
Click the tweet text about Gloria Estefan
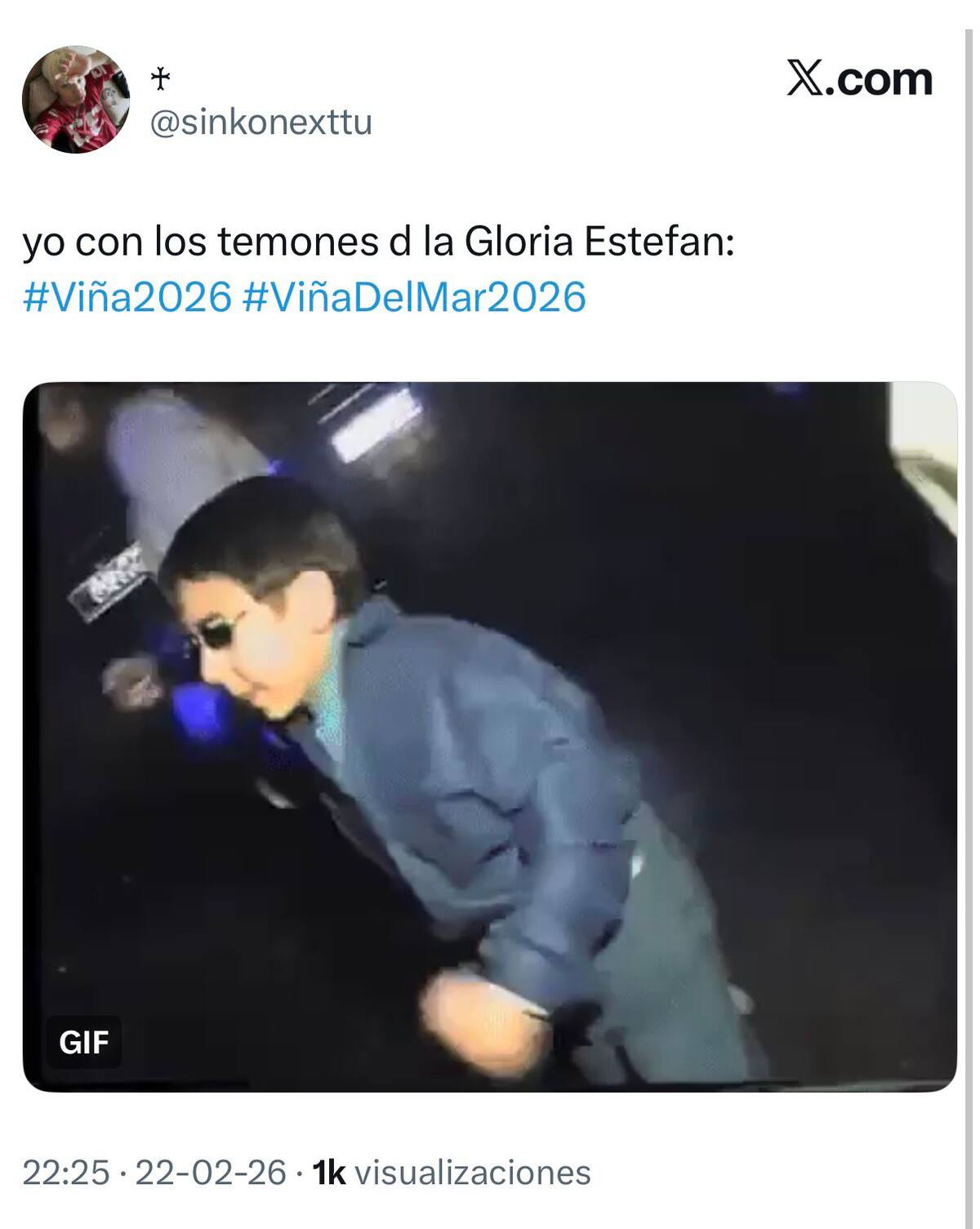[x=379, y=243]
